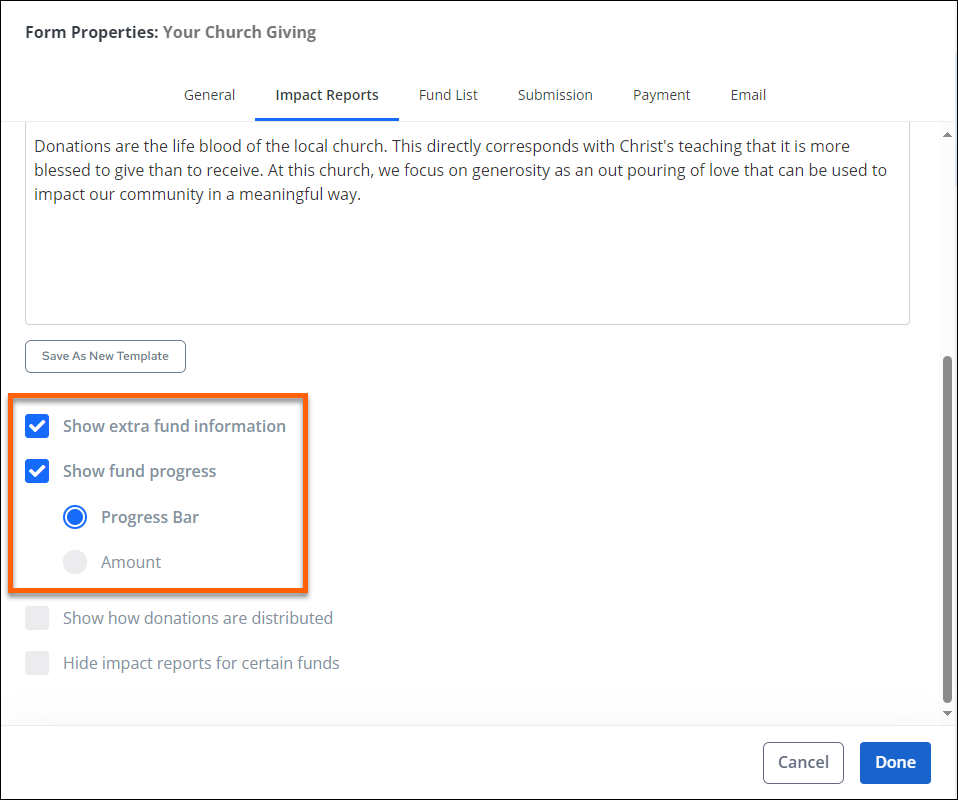Choose the Amount radio option
958x800 pixels.
point(75,562)
